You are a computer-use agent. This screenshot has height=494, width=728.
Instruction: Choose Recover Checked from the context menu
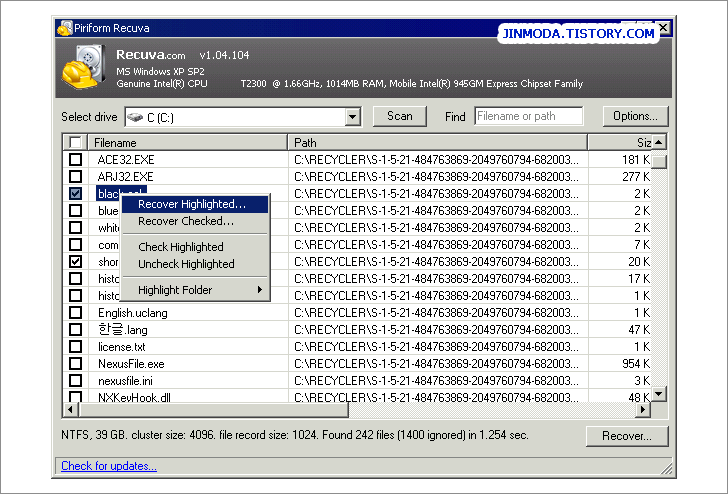coord(195,221)
